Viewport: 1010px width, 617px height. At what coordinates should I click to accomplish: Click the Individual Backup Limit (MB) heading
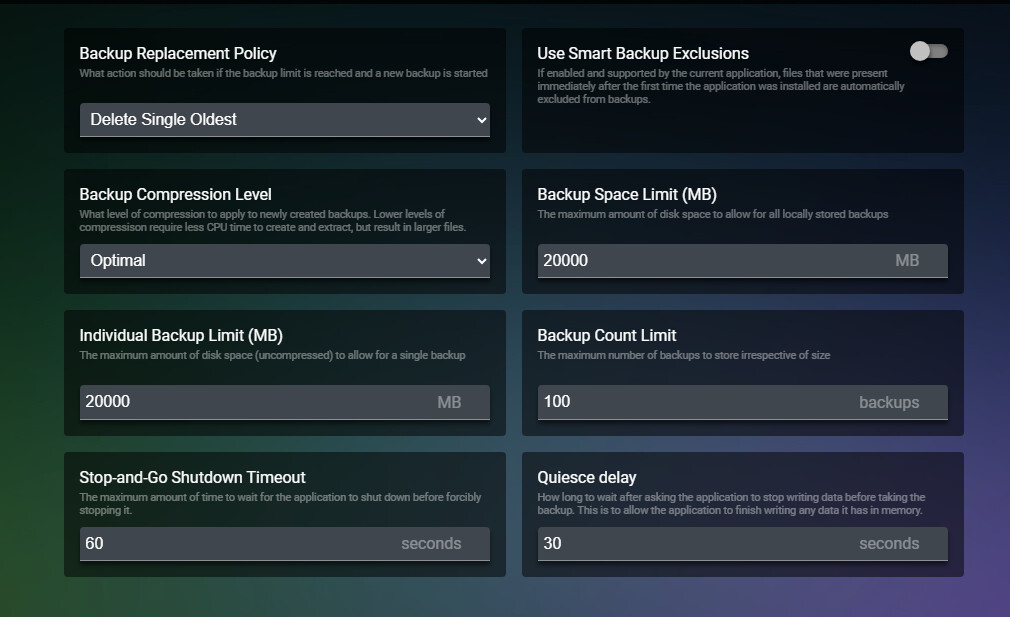(x=181, y=335)
